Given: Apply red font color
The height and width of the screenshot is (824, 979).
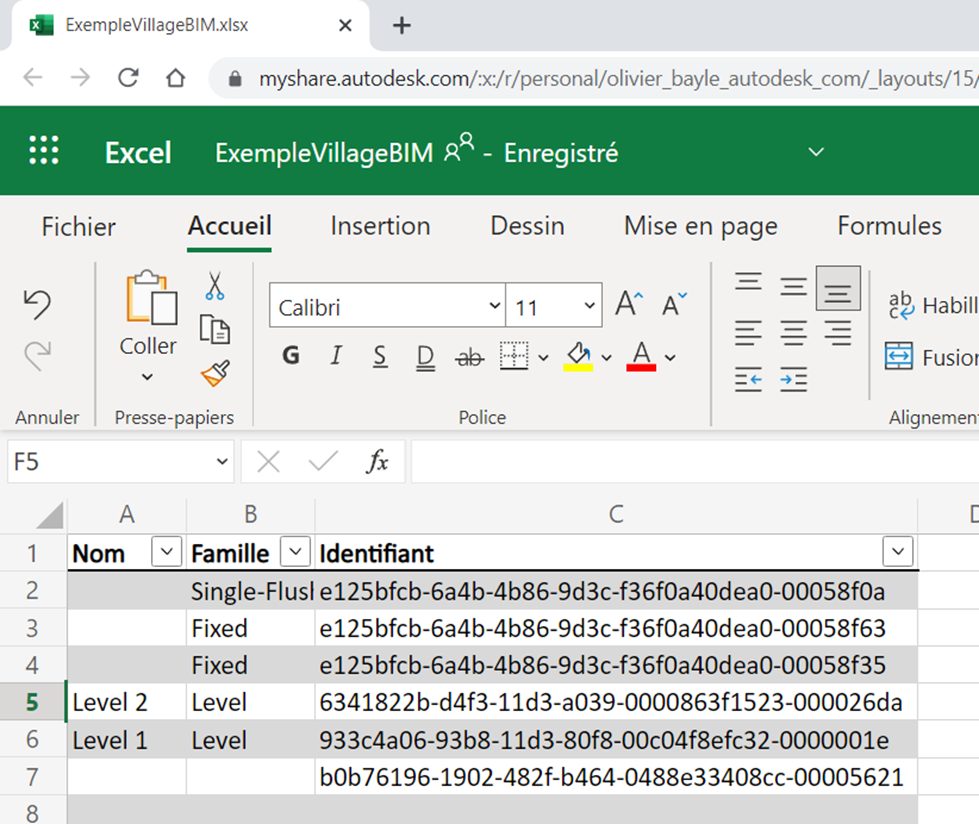Looking at the screenshot, I should (x=641, y=357).
